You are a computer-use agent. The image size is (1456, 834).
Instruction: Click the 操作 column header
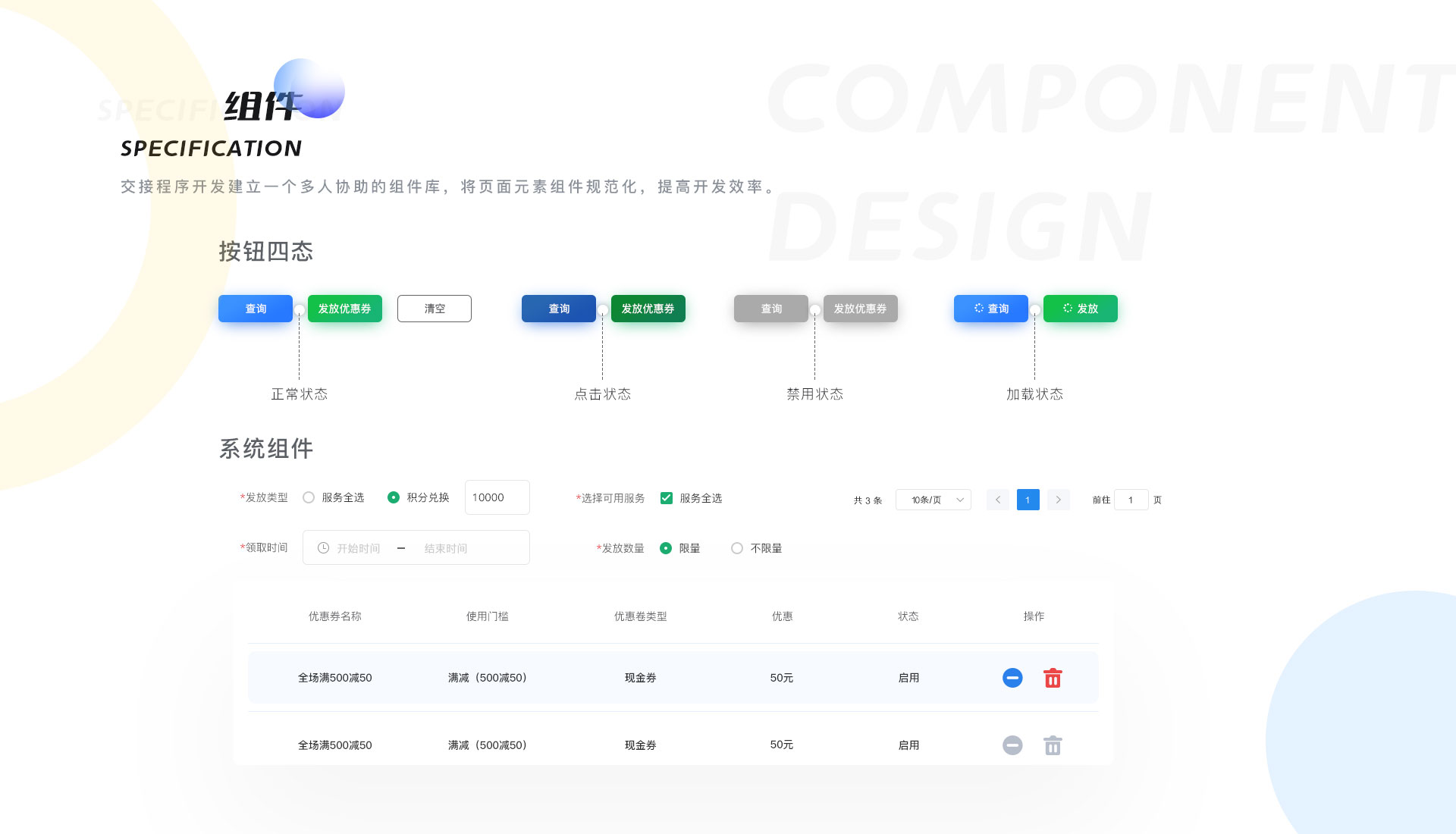[1034, 616]
